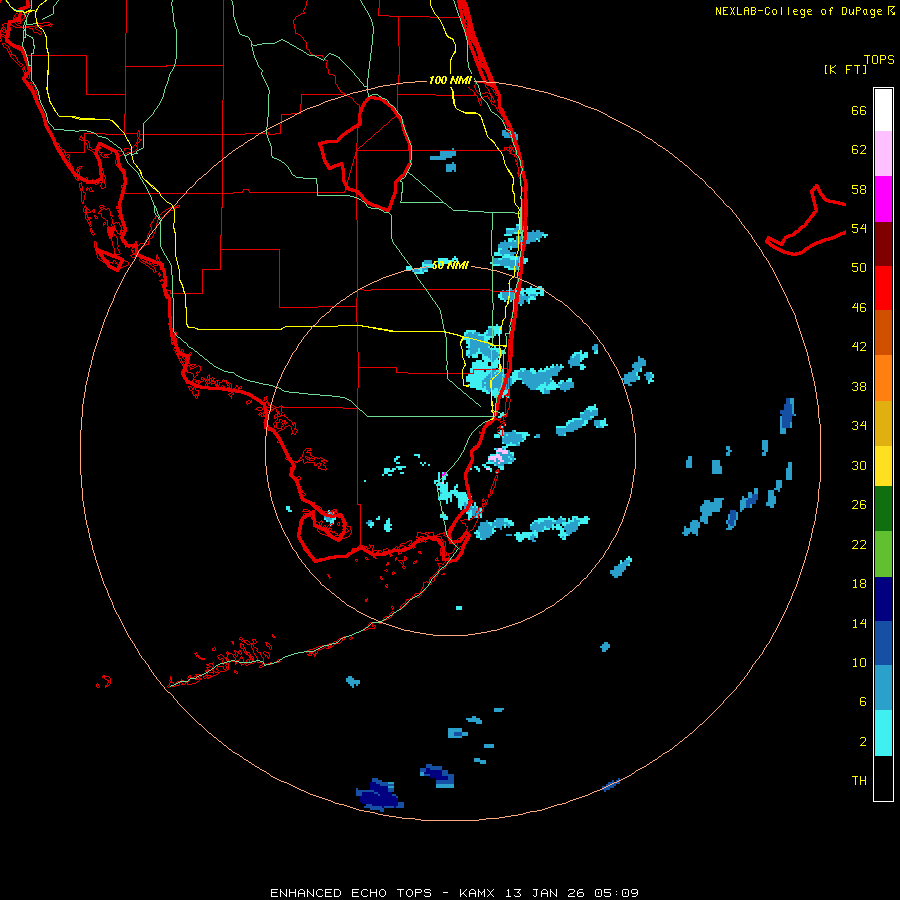Click the 100 NMI range ring label
This screenshot has width=900, height=900.
450,80
